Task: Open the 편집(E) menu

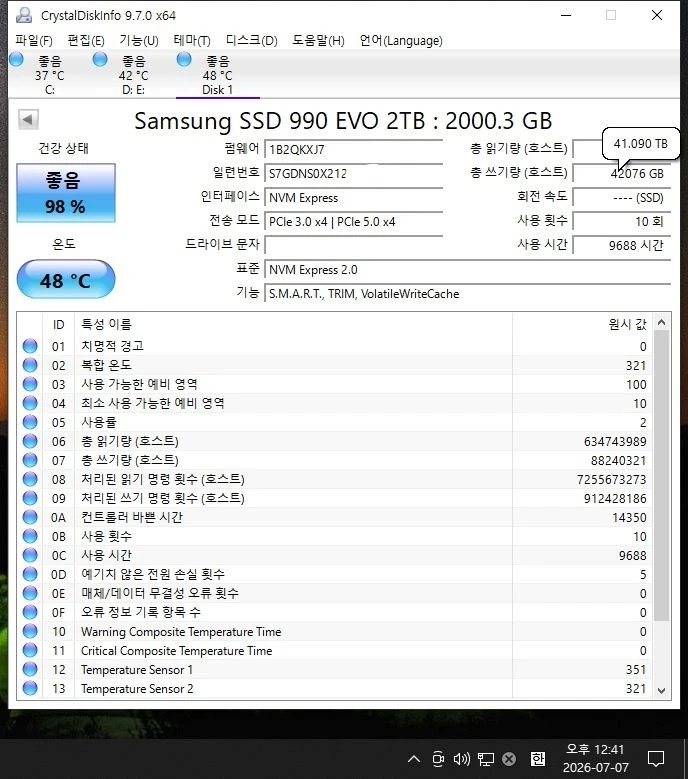Action: tap(86, 41)
